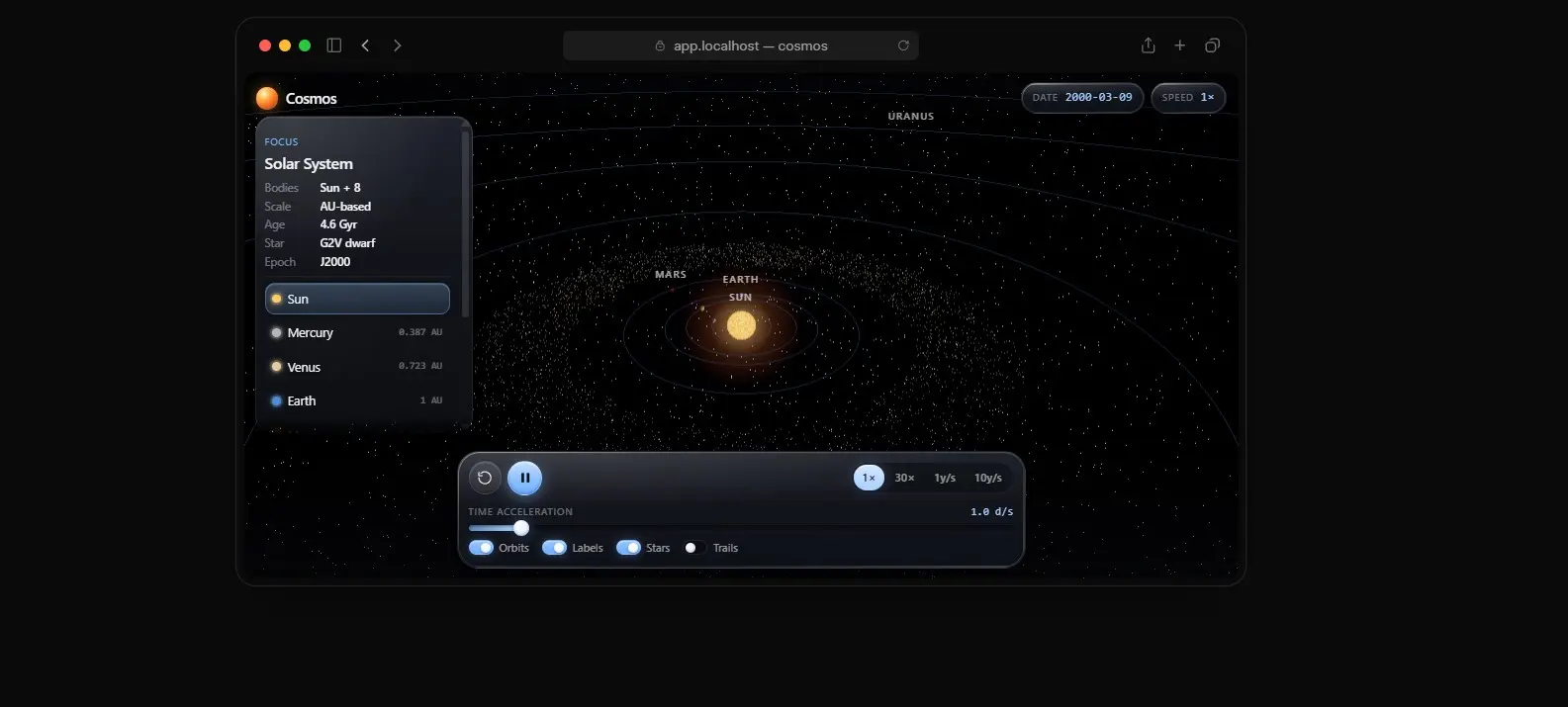Screen dimensions: 1568x707
Task: Open the browser share icon
Action: (1148, 45)
